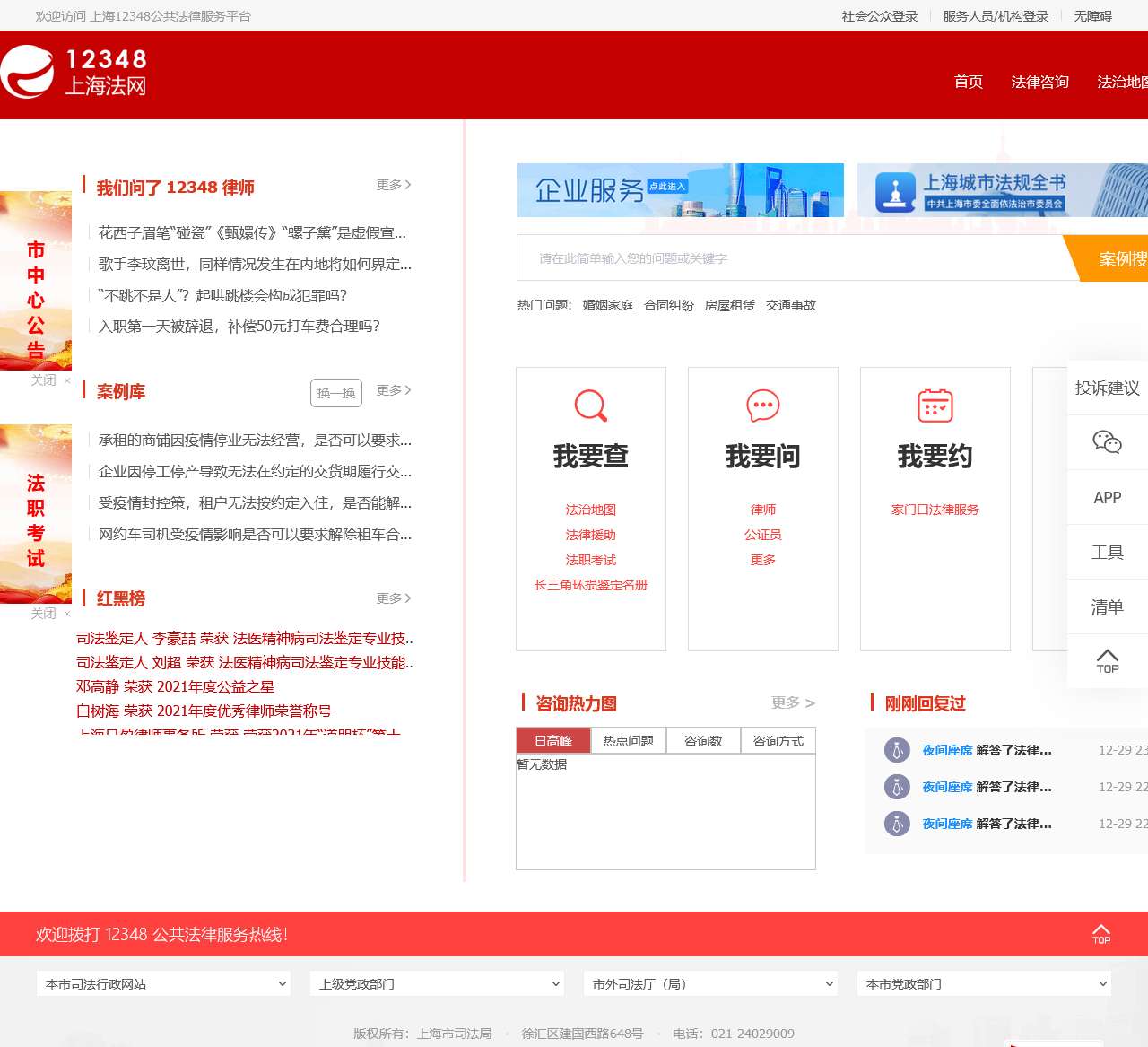
Task: Click hot topic 婚姻家庭
Action: point(608,305)
